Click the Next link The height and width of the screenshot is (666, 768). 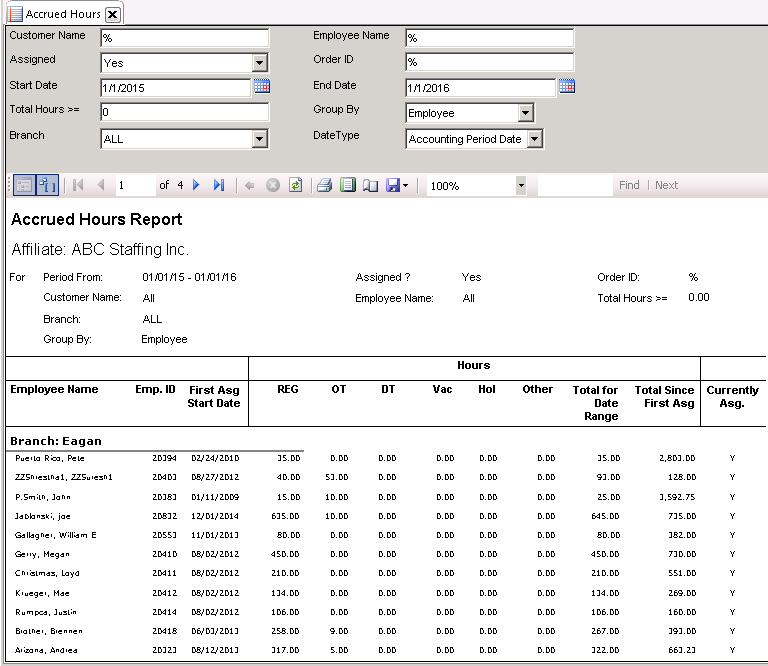[x=666, y=185]
